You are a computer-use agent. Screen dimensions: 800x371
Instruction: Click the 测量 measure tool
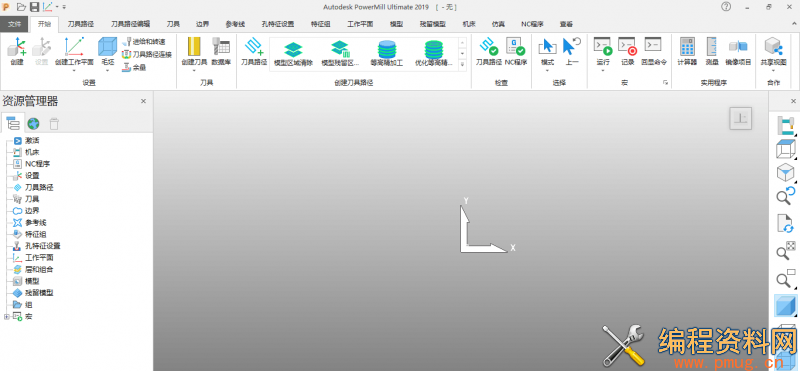712,46
